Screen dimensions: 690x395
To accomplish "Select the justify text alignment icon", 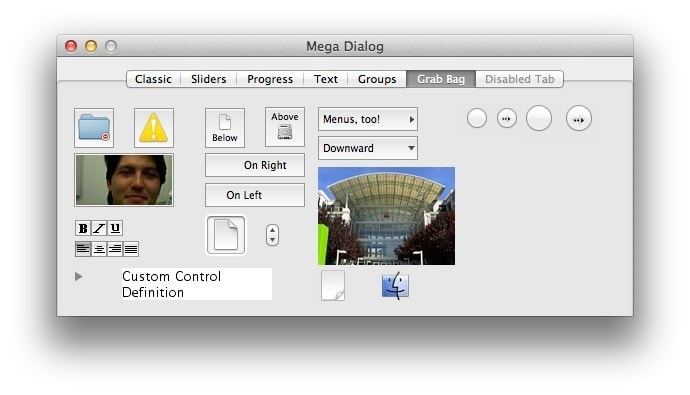I will coord(131,249).
